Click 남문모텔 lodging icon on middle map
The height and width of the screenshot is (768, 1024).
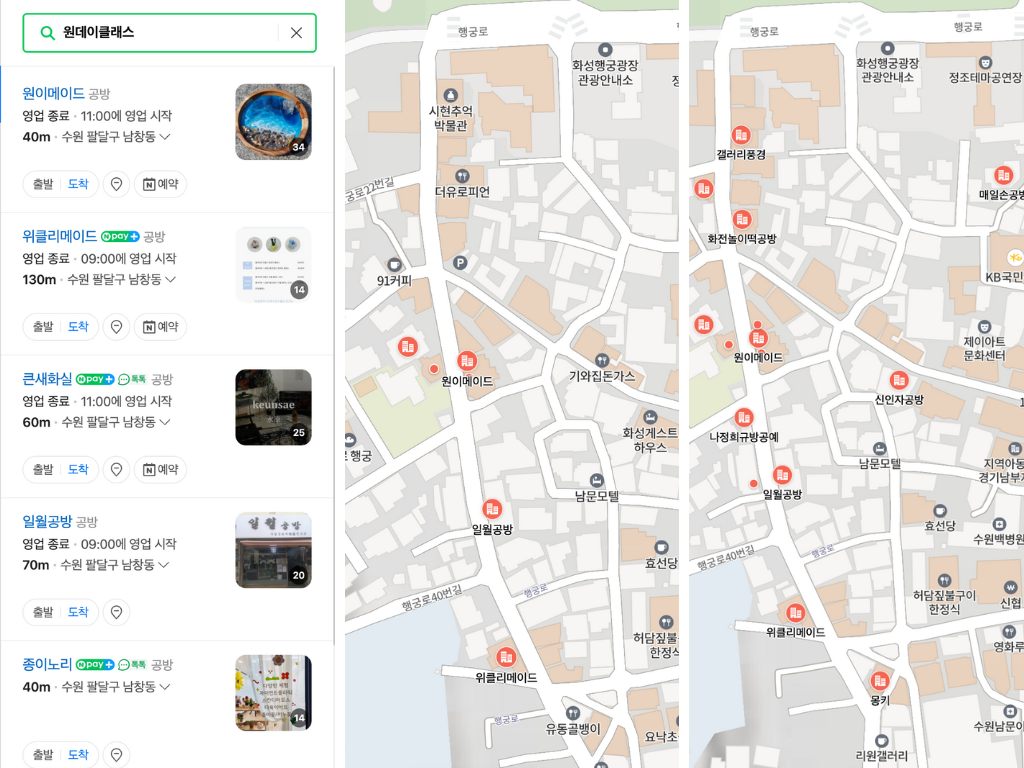pos(596,481)
